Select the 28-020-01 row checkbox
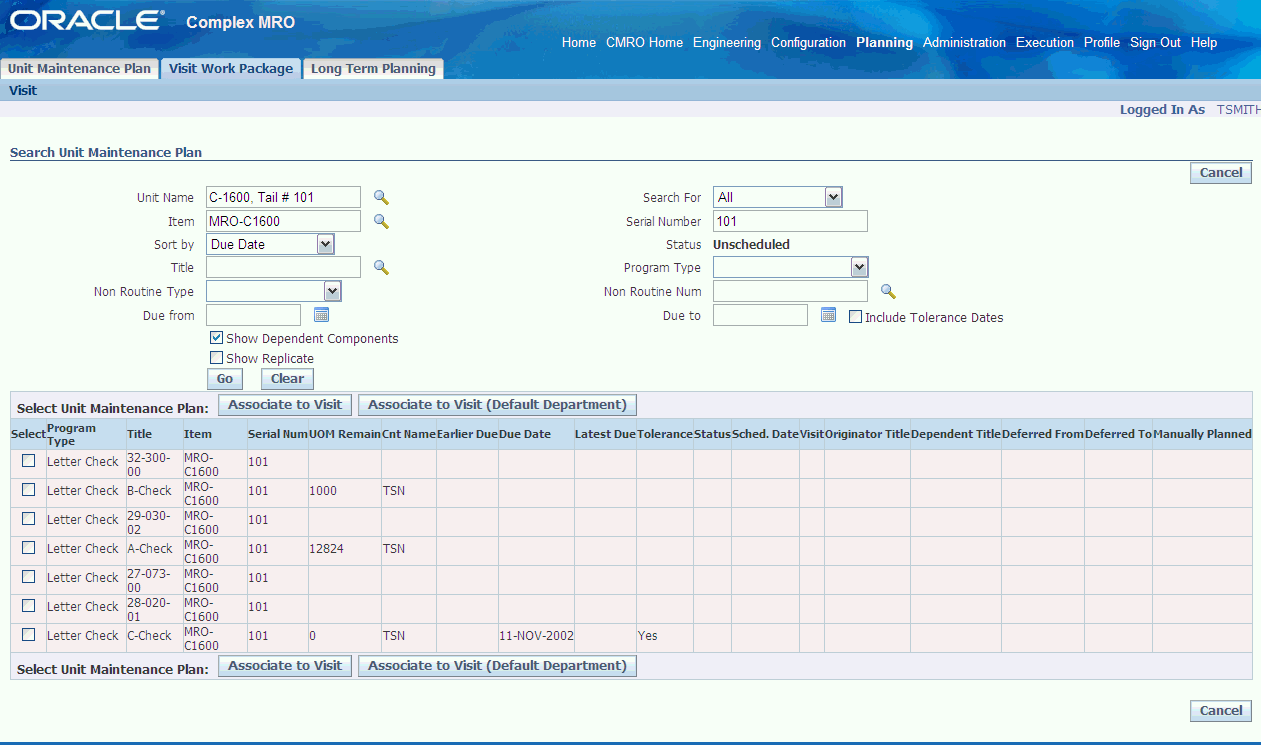Viewport: 1261px width, 745px height. pyautogui.click(x=28, y=606)
